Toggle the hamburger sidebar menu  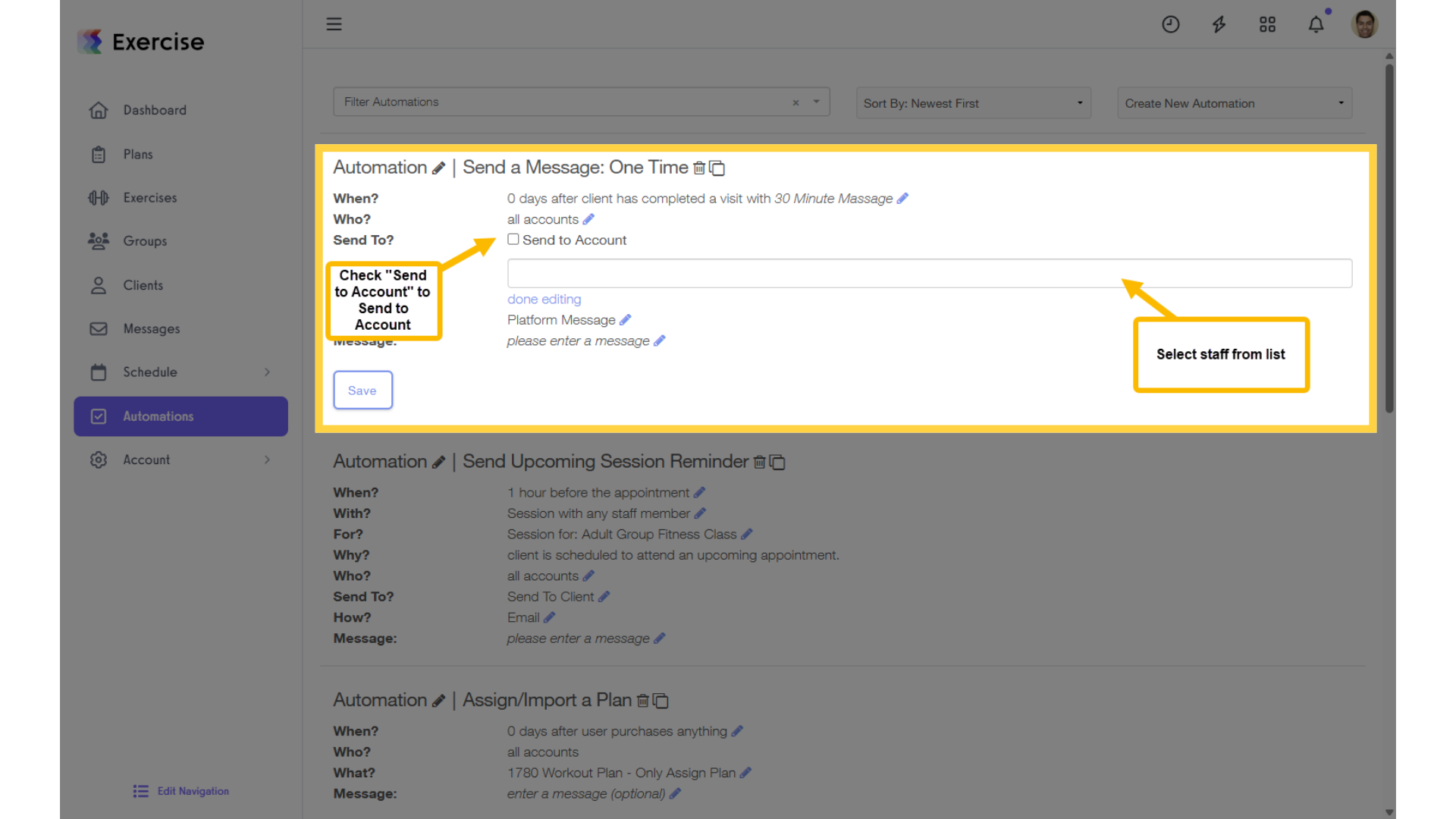334,24
